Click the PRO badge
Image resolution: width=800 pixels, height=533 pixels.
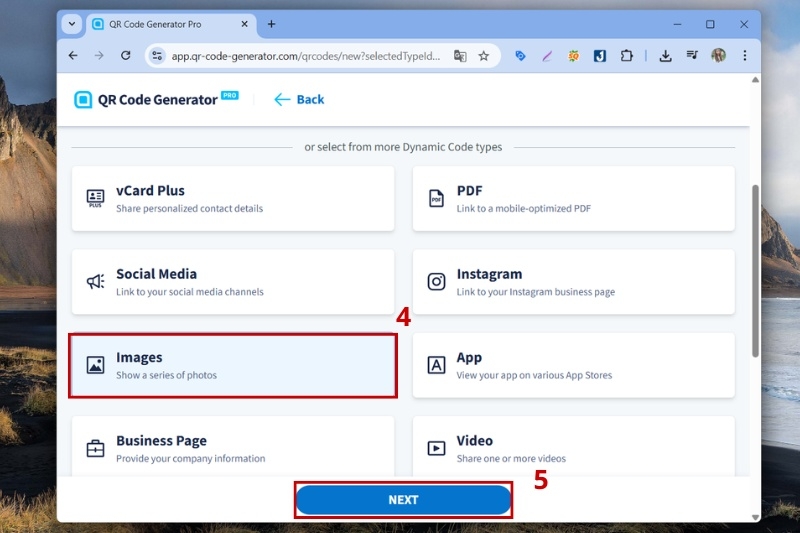click(230, 95)
